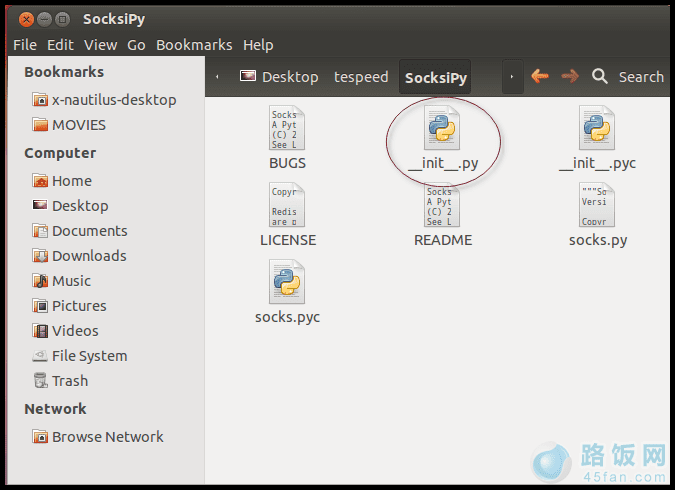Viewport: 675px width, 490px height.
Task: Open the Help menu
Action: click(258, 45)
